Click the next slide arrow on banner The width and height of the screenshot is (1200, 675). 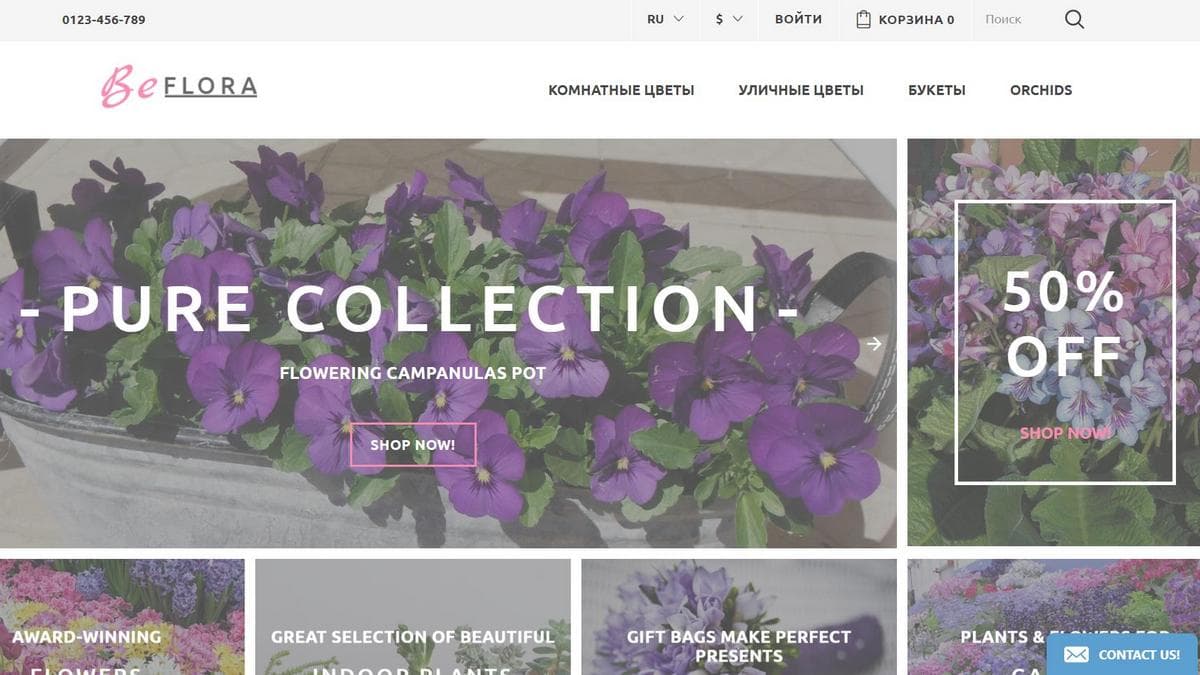pos(874,343)
